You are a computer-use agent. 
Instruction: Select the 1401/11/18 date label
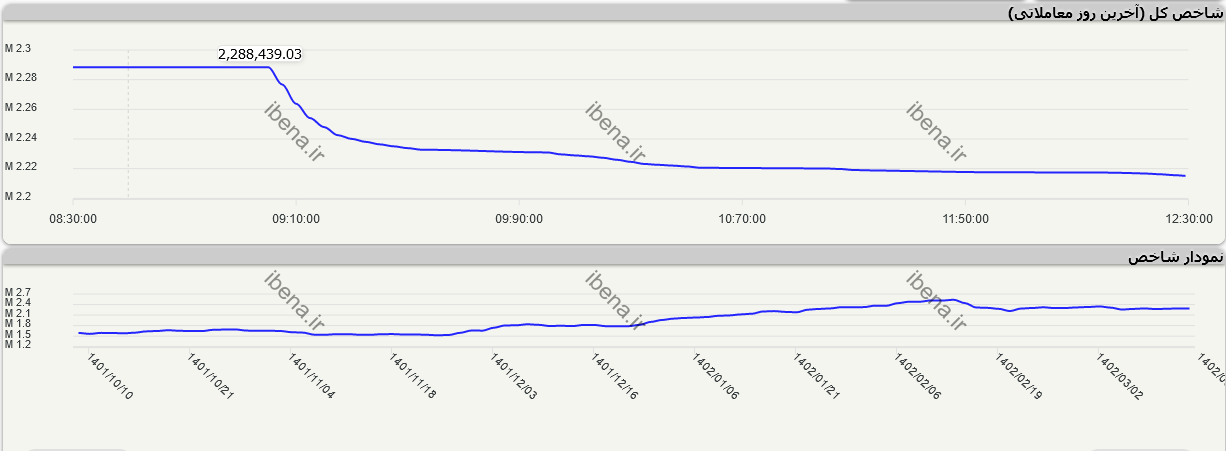pos(413,376)
